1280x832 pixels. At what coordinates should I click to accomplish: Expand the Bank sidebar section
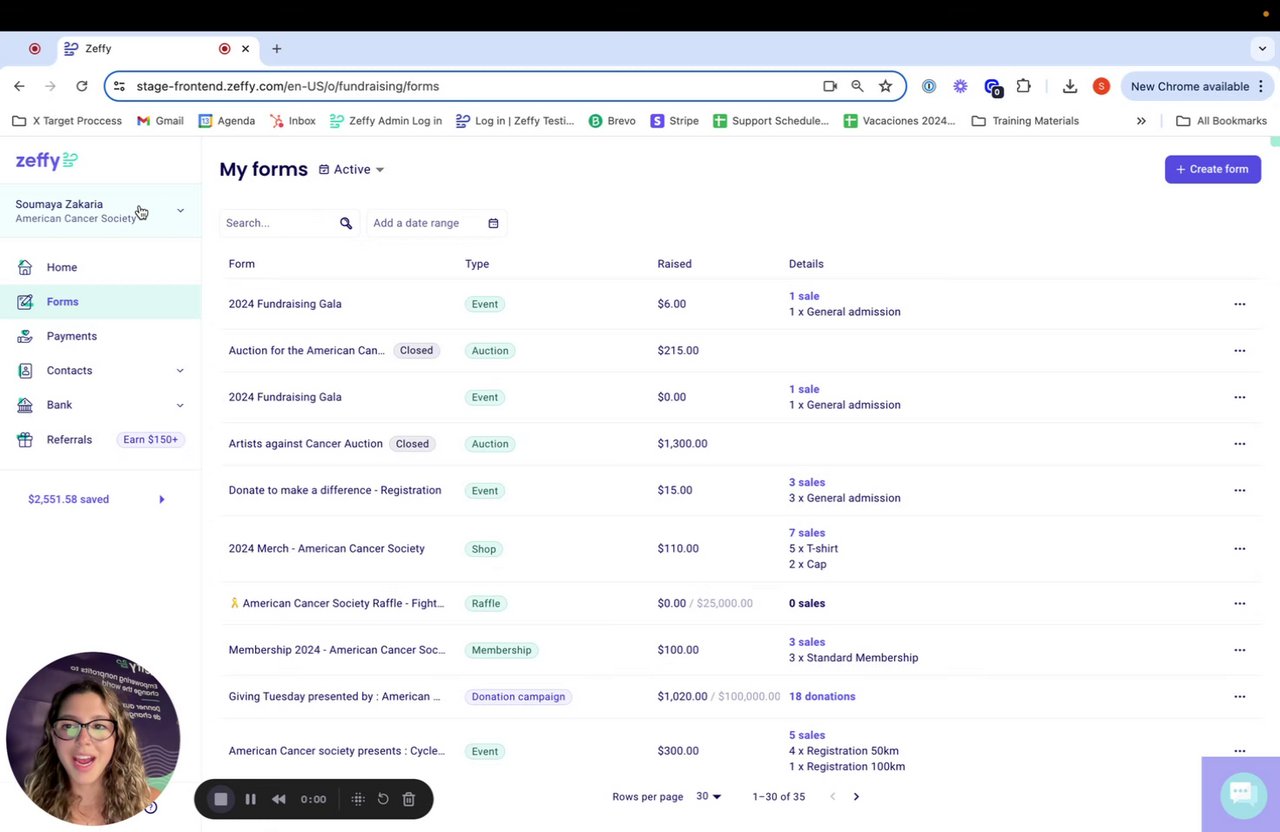point(180,405)
